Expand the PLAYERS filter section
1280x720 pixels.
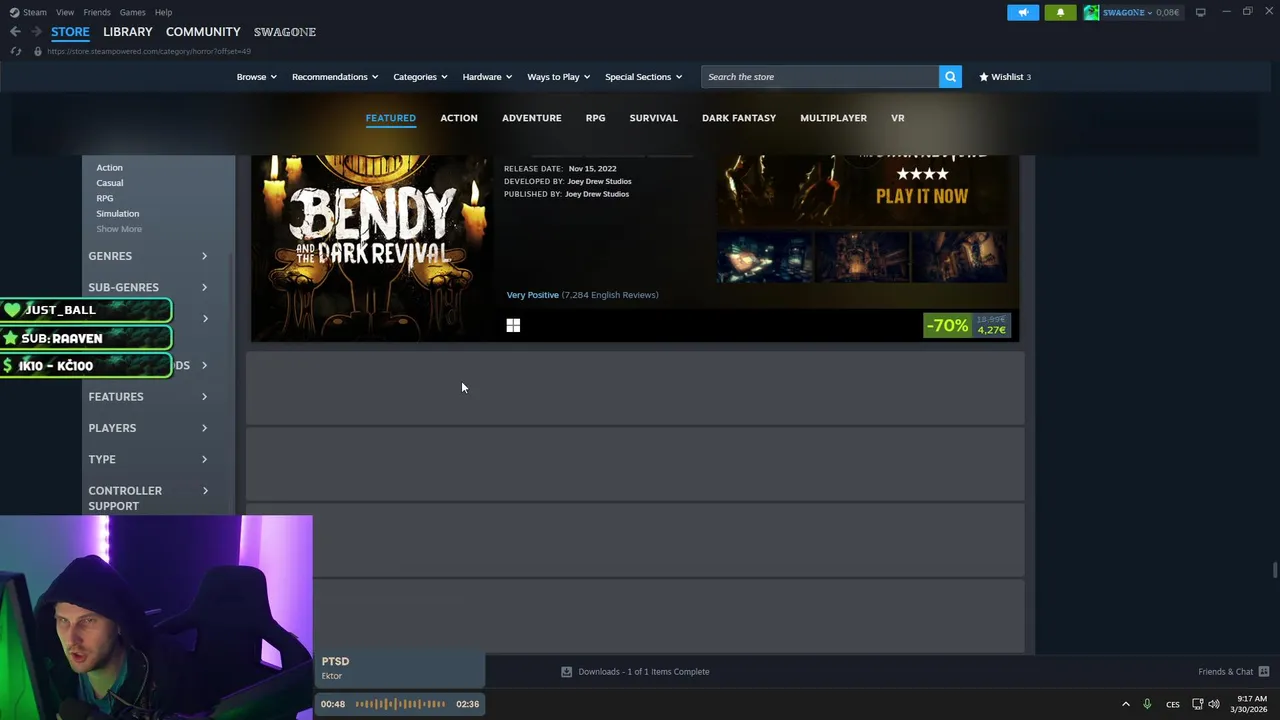(148, 428)
